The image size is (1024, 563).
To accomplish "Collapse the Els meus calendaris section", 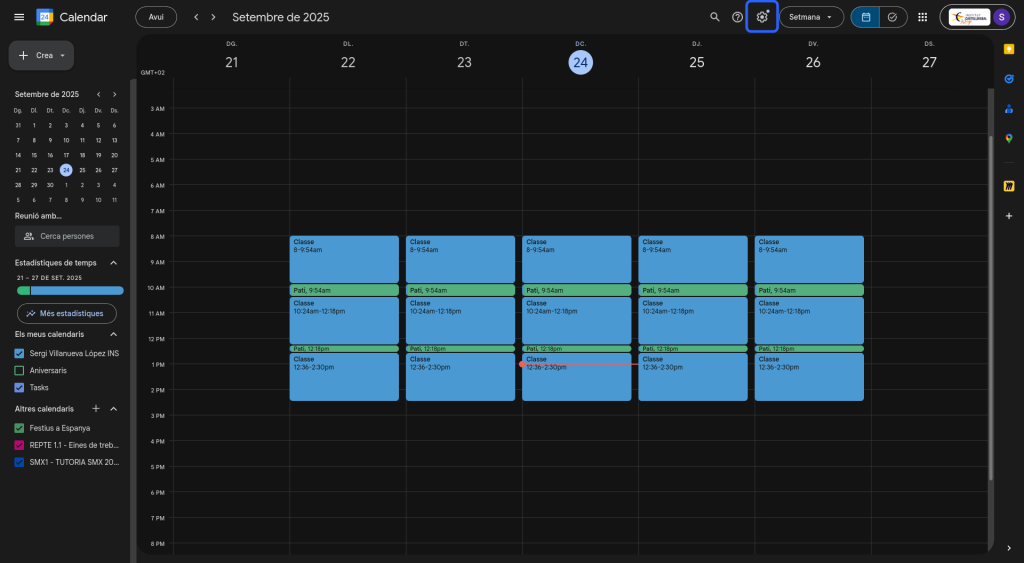I will (113, 334).
